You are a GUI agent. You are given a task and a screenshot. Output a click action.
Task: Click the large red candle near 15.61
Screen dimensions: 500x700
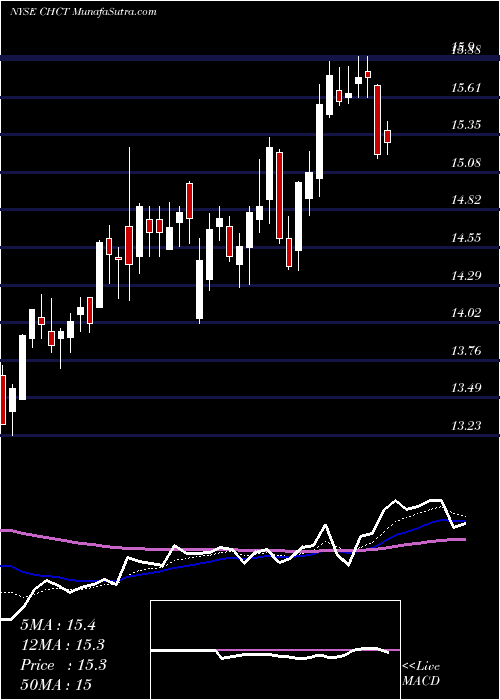point(378,120)
